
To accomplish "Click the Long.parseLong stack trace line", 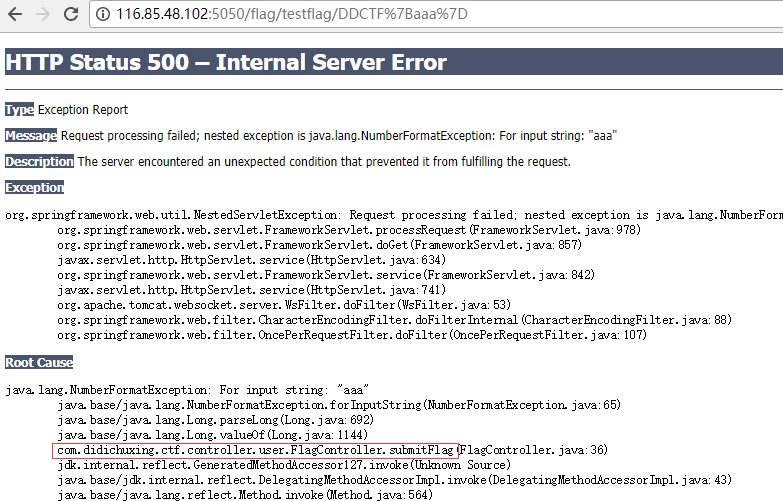I will pyautogui.click(x=214, y=420).
